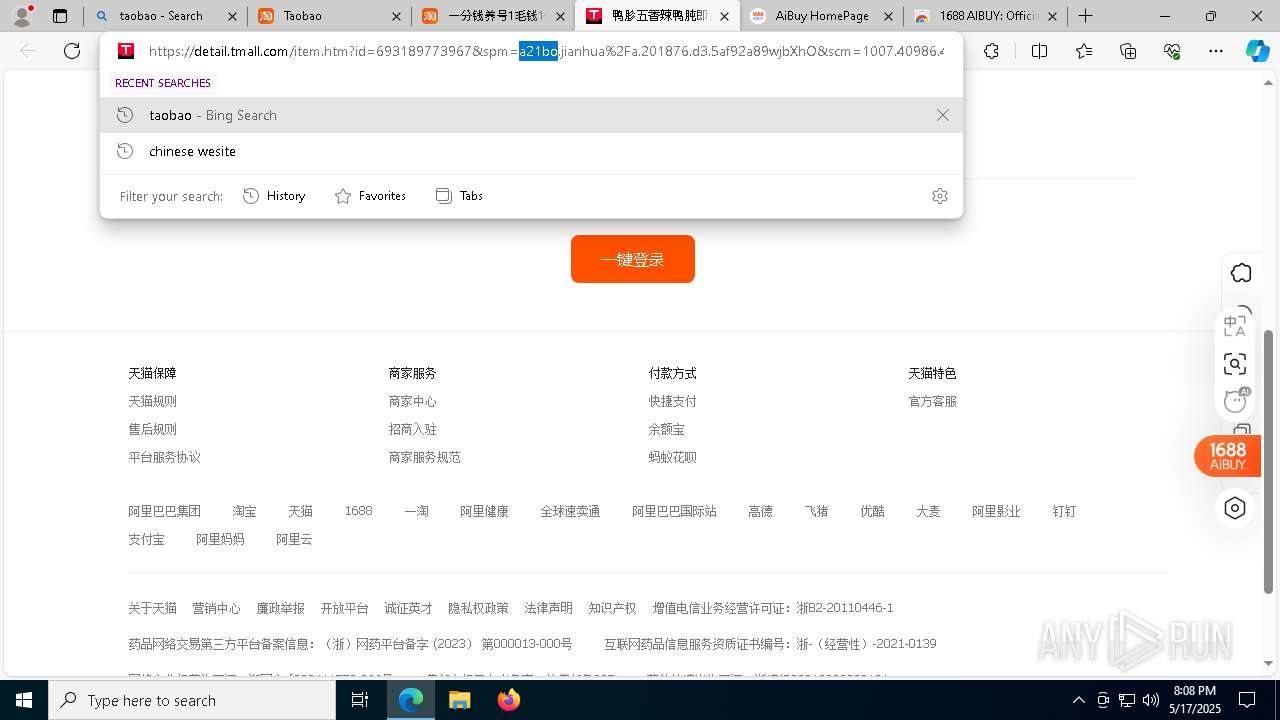Open a new browser tab

click(1086, 16)
